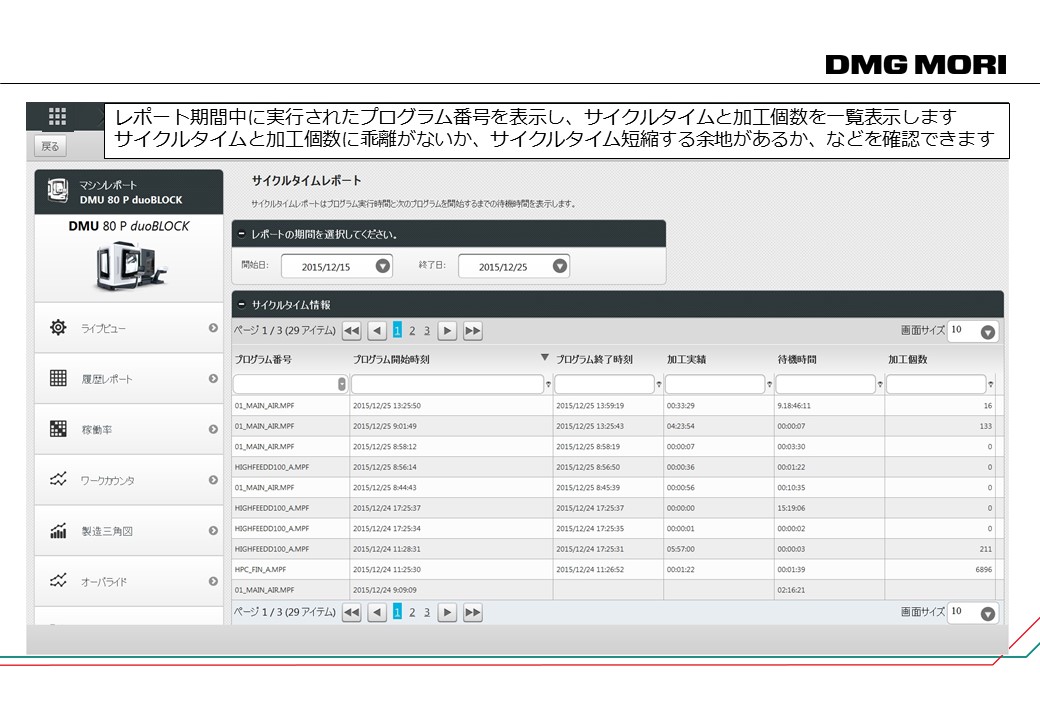Click the bar chart icon beside 製造三角図
1040x720 pixels.
(58, 530)
